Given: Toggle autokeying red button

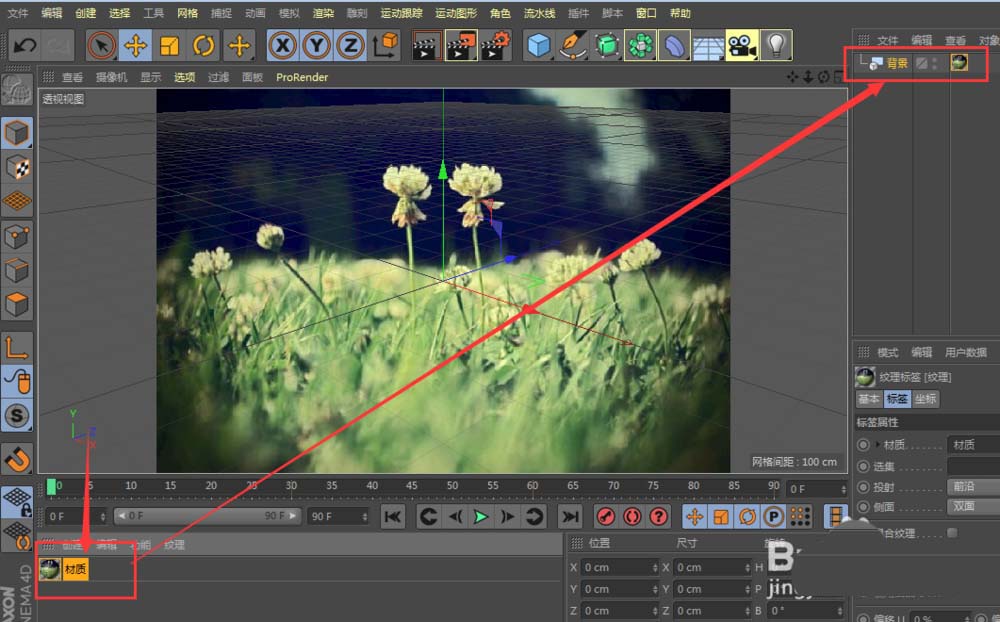Looking at the screenshot, I should pyautogui.click(x=632, y=516).
